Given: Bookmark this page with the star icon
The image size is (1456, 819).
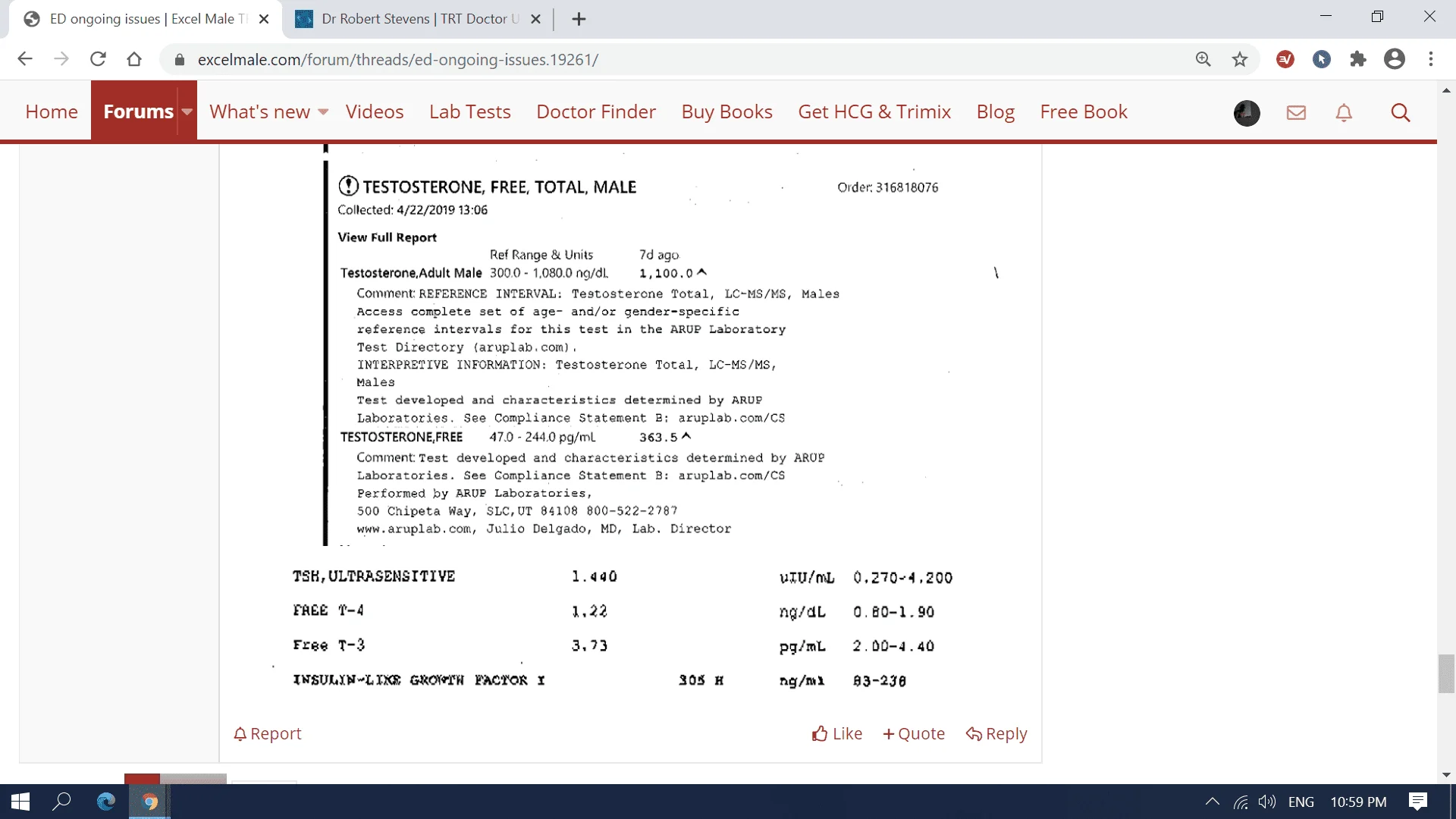Looking at the screenshot, I should coord(1240,59).
